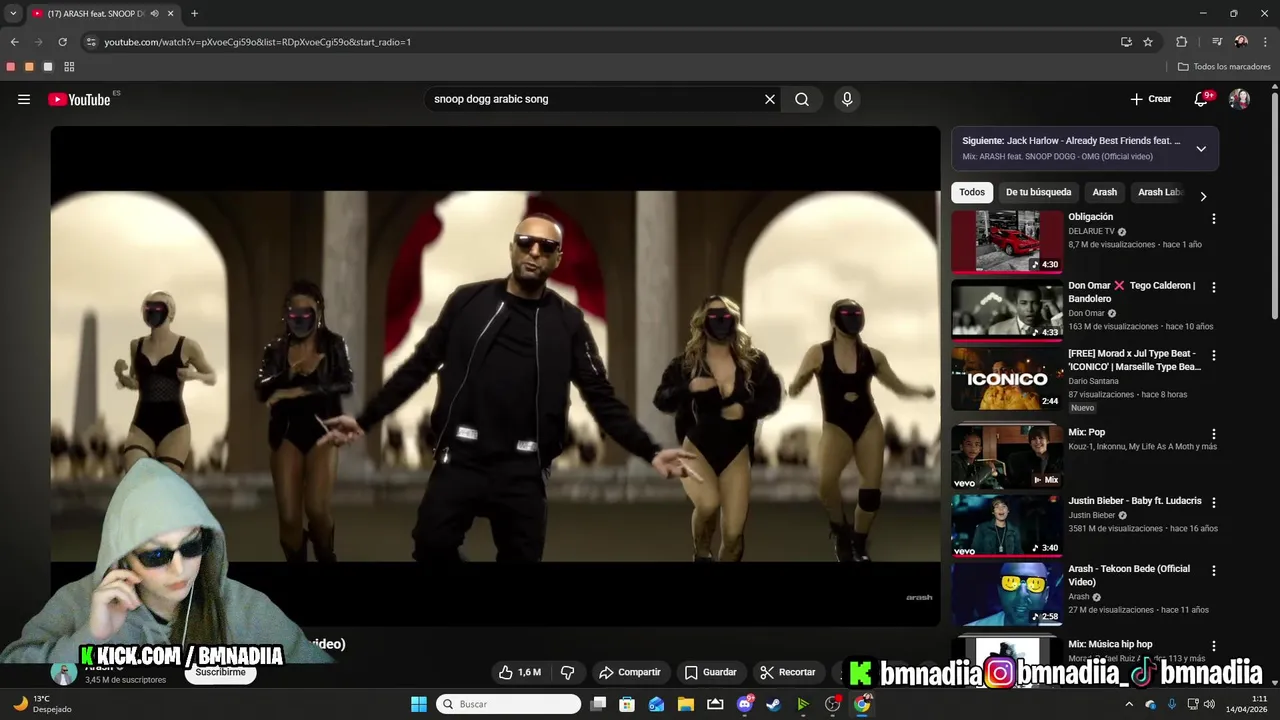Viewport: 1280px width, 720px height.
Task: Open install/cast icon in address bar
Action: (1126, 42)
